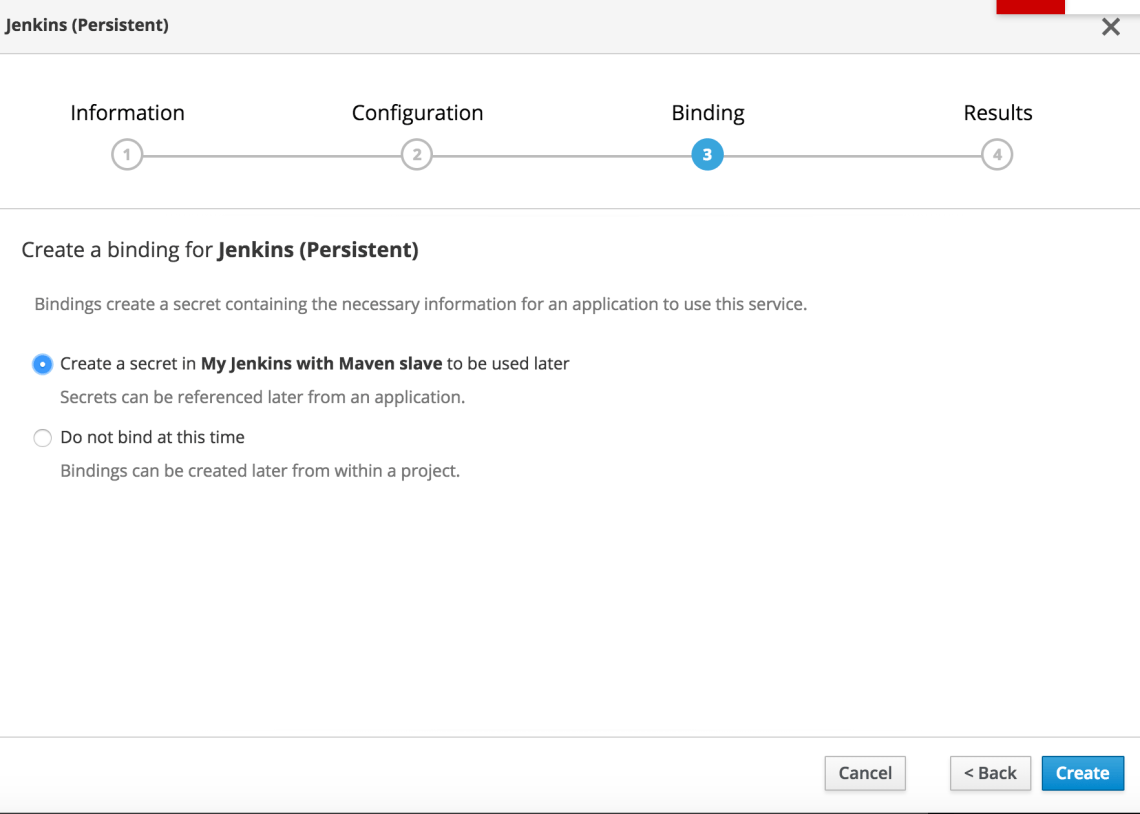Click the 'Create a binding for' heading

coord(219,250)
